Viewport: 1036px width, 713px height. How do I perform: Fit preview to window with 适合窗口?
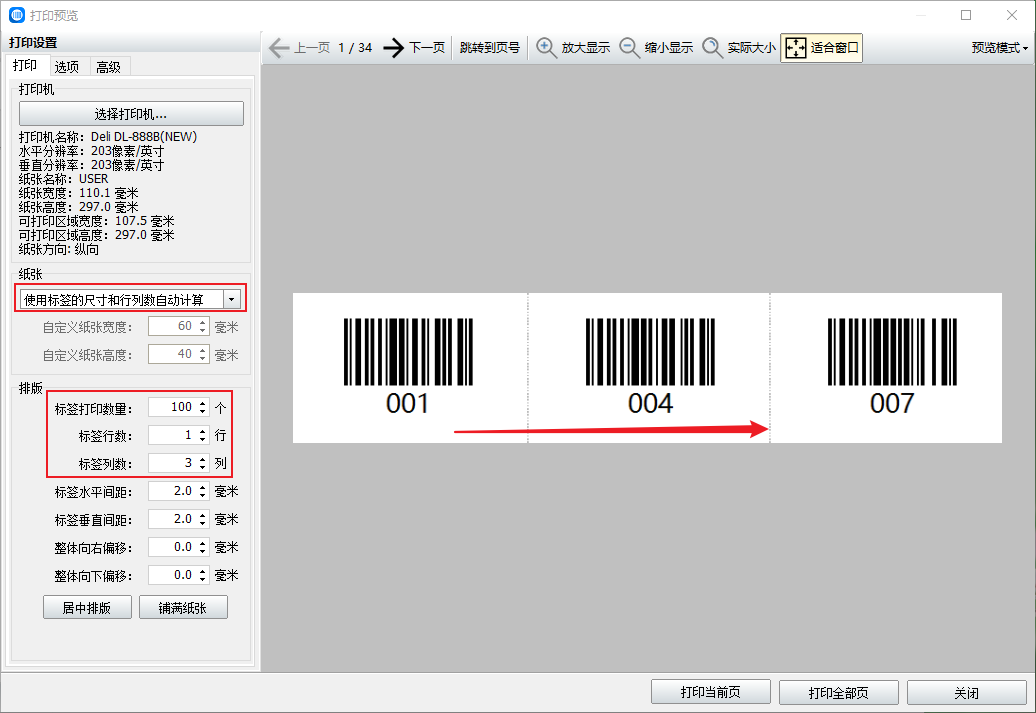821,48
